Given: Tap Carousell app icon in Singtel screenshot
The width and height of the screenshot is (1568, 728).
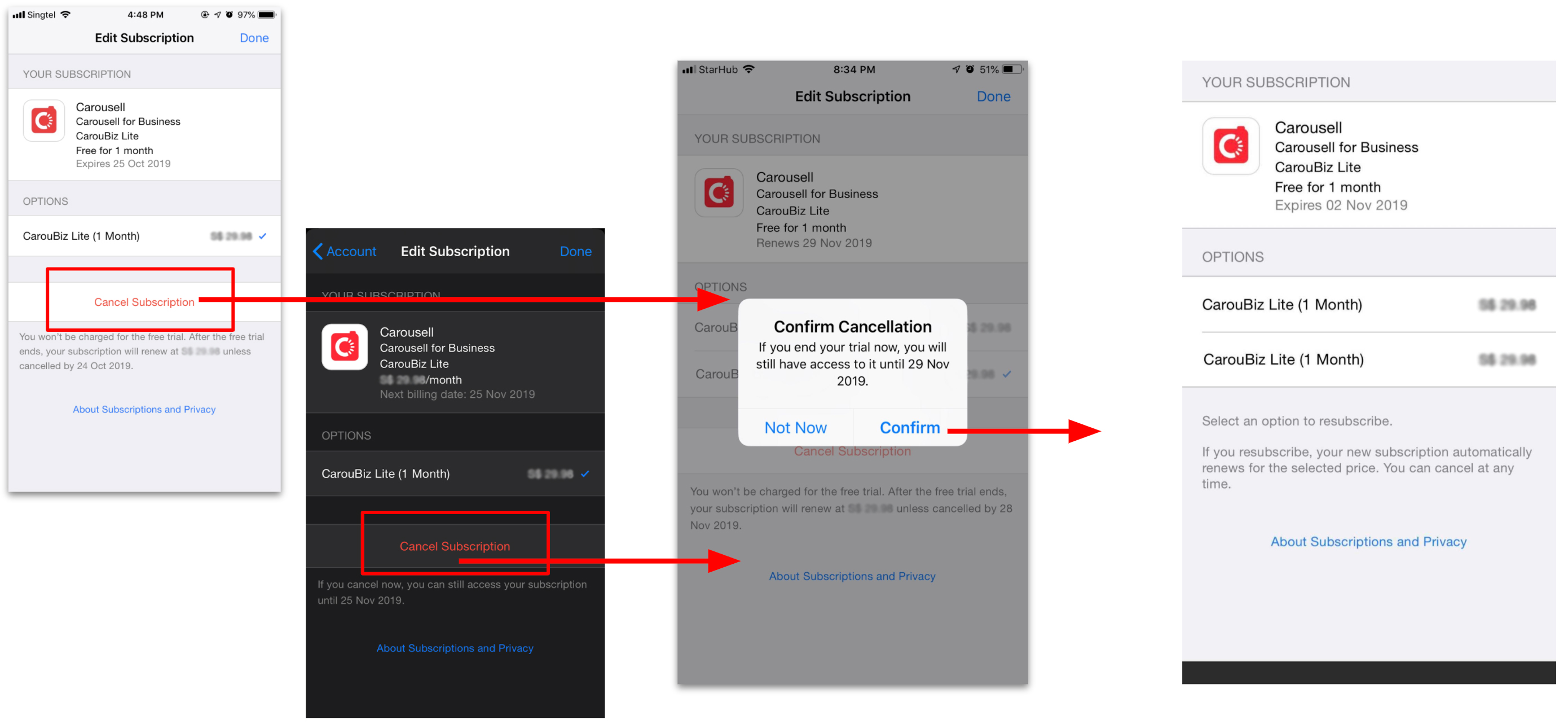Looking at the screenshot, I should click(44, 121).
